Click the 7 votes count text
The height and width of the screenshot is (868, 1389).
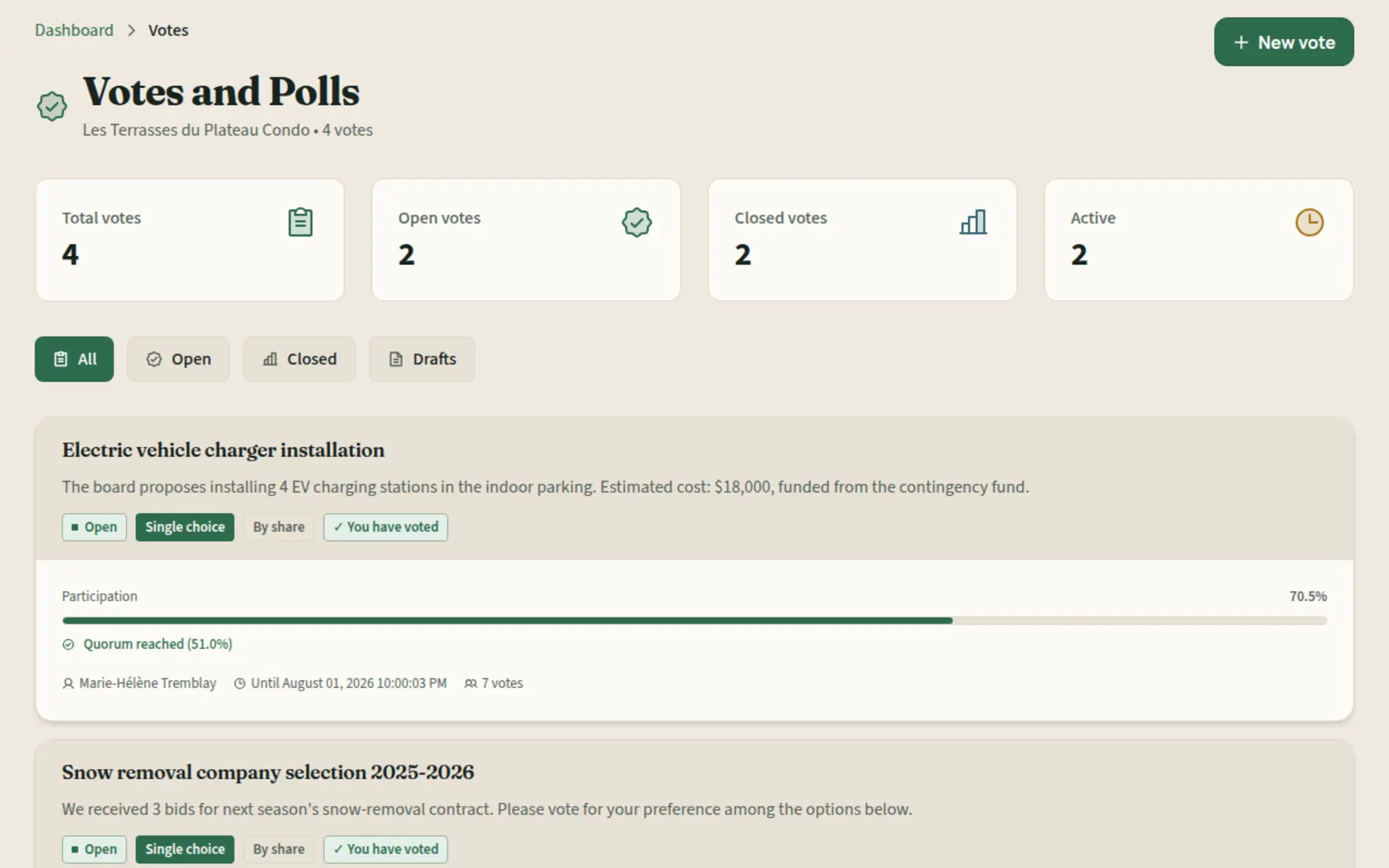pyautogui.click(x=502, y=684)
